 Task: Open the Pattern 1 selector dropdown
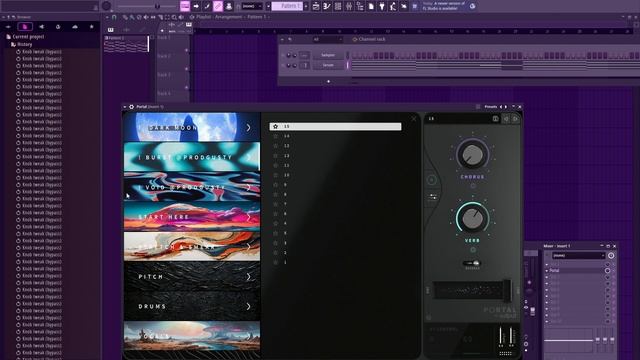(x=287, y=6)
